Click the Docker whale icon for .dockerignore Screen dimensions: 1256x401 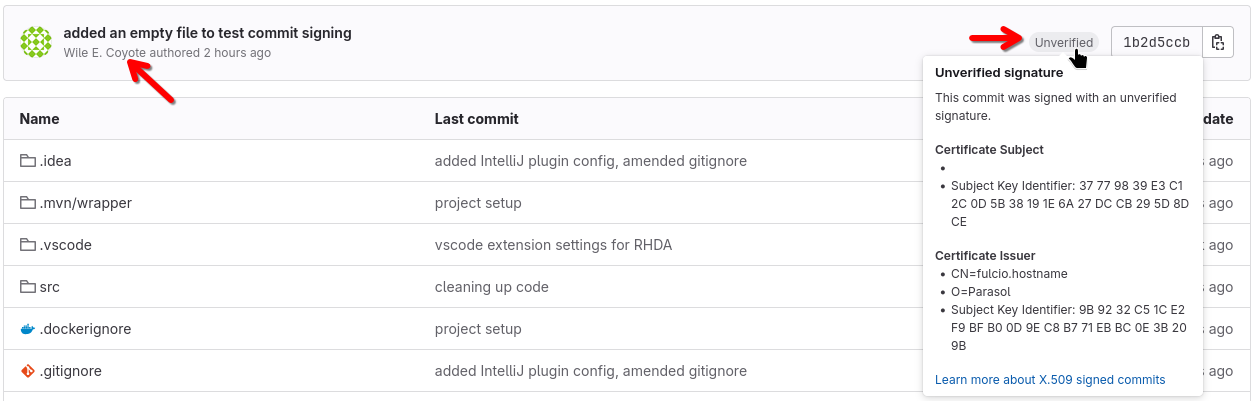[28, 329]
